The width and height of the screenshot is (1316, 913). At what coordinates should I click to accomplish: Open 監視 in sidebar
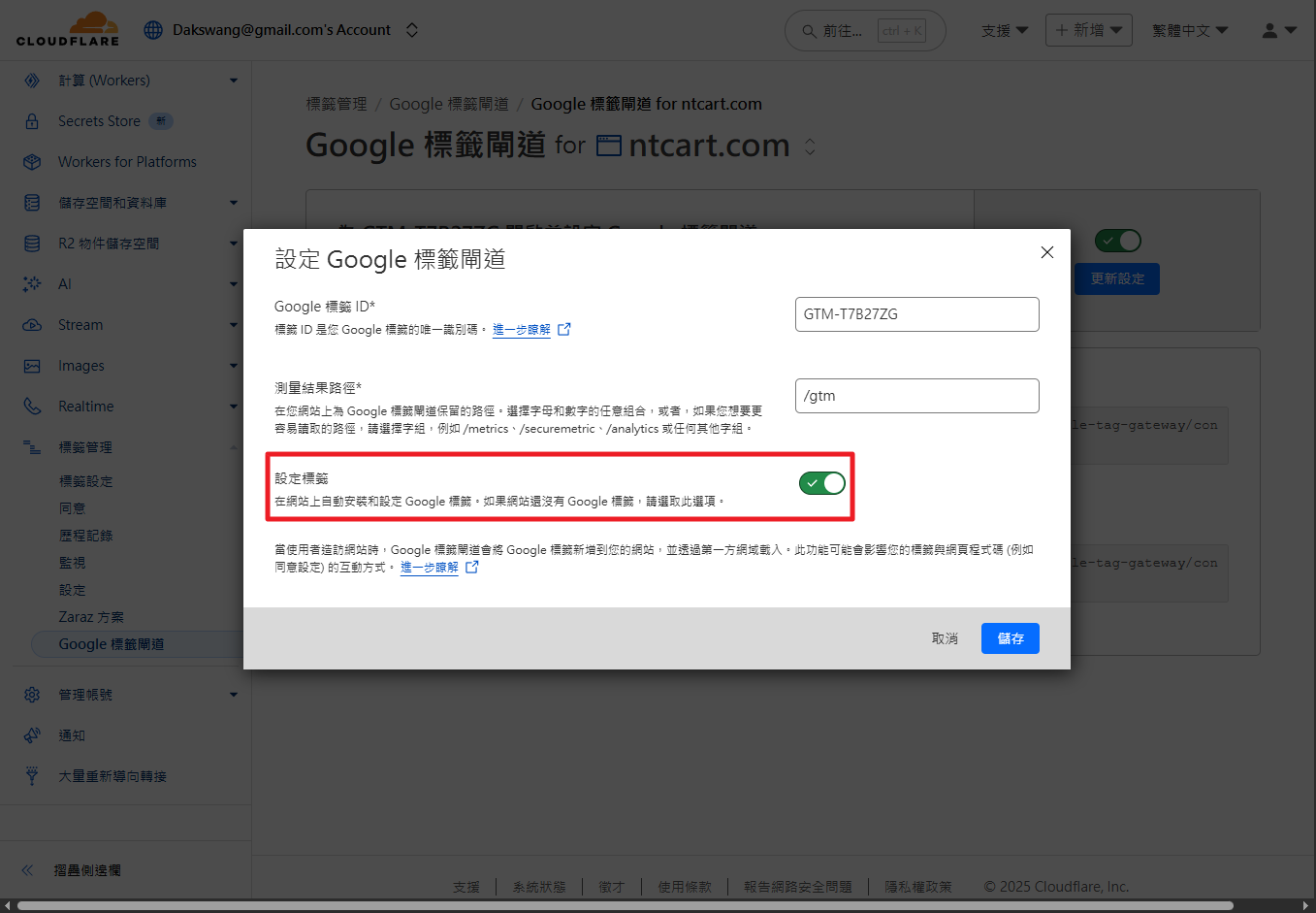(72, 563)
